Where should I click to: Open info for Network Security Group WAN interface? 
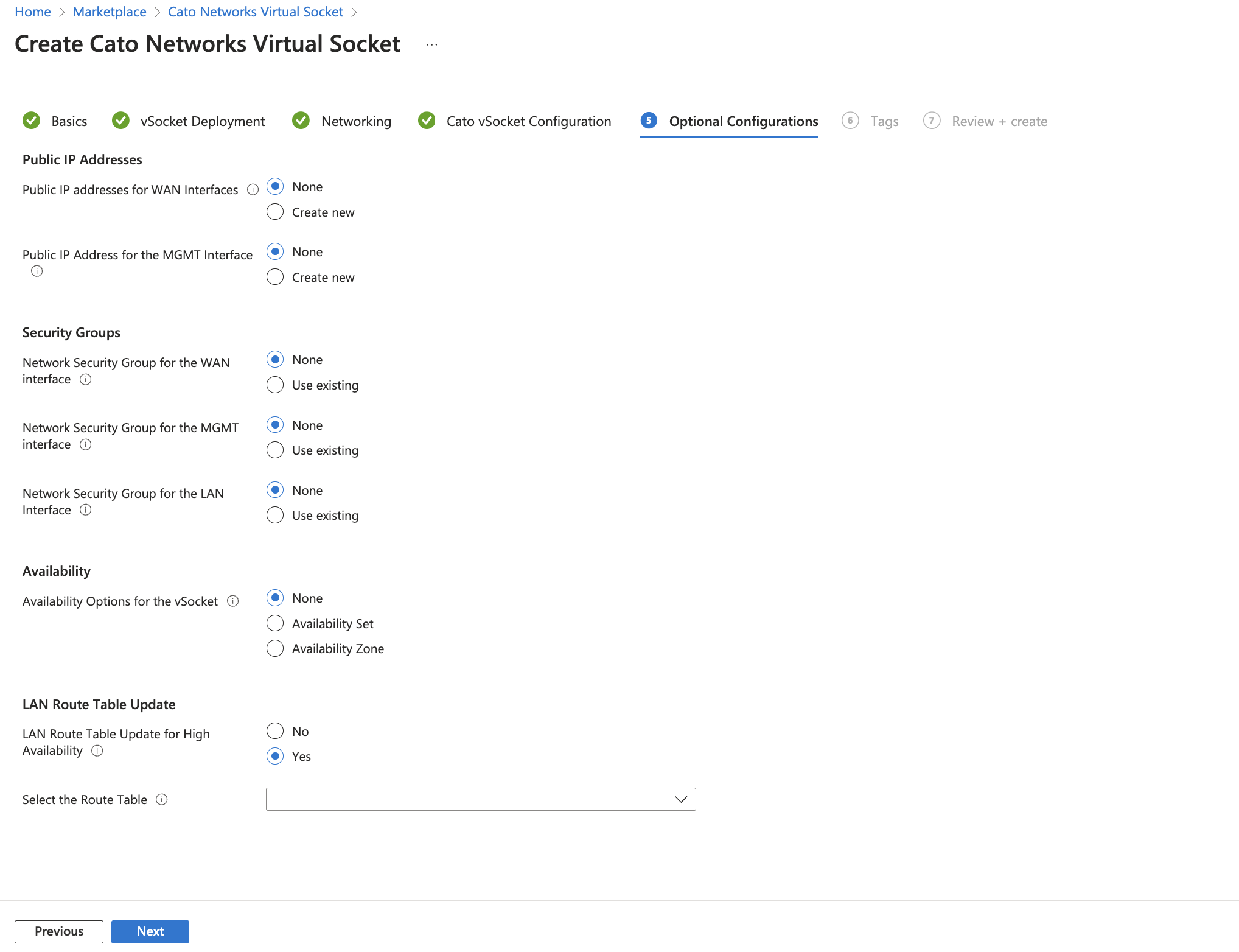click(86, 379)
